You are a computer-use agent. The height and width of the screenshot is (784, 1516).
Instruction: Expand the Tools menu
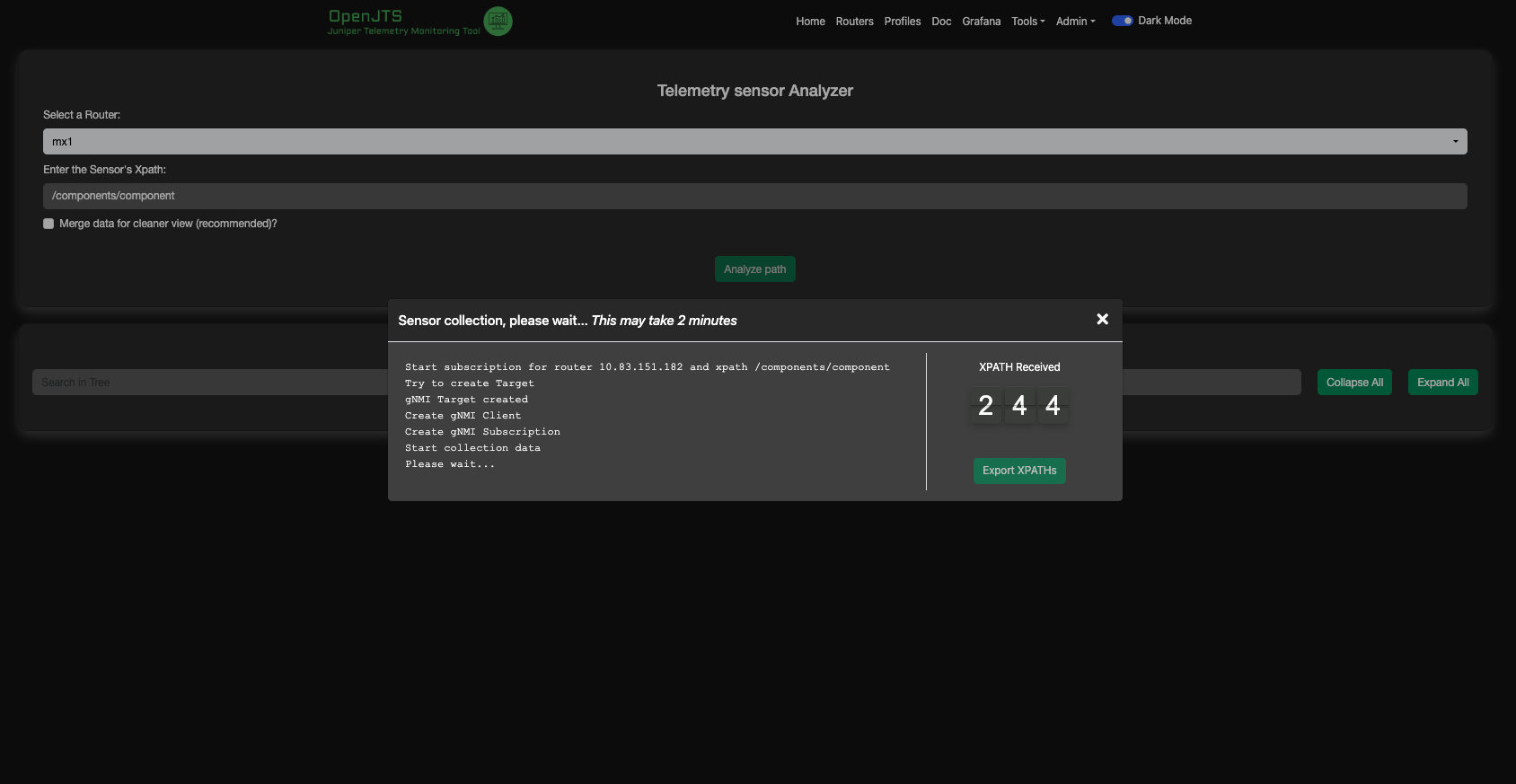point(1027,22)
